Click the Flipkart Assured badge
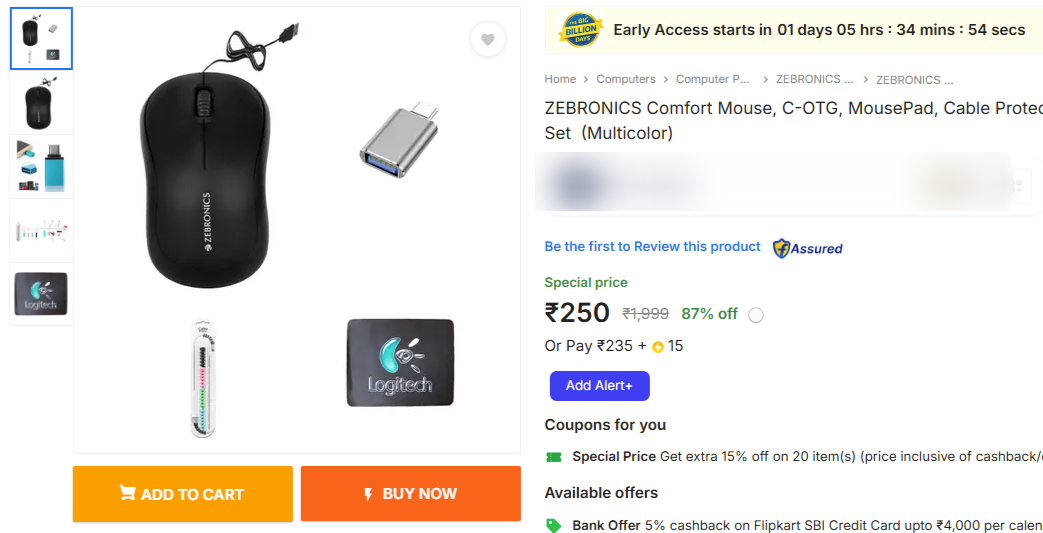 (807, 248)
